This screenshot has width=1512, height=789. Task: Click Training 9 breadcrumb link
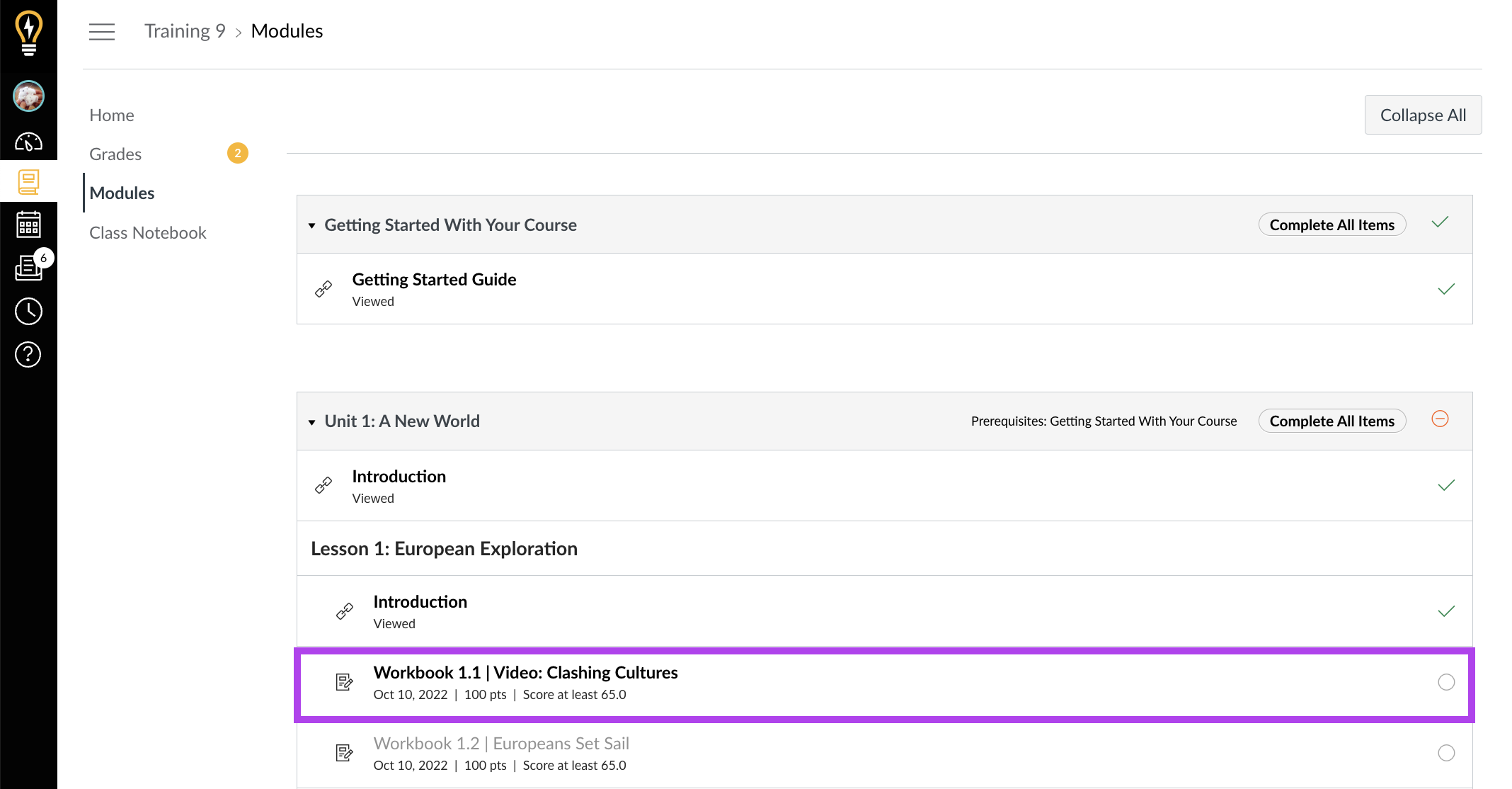pos(185,31)
